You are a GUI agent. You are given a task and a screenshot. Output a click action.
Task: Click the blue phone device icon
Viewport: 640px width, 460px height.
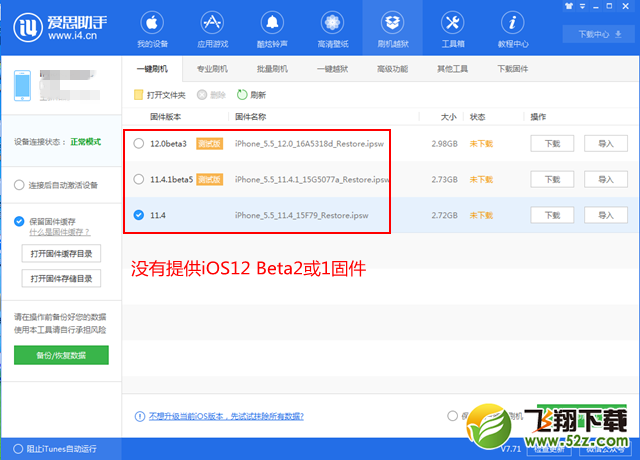coord(22,85)
